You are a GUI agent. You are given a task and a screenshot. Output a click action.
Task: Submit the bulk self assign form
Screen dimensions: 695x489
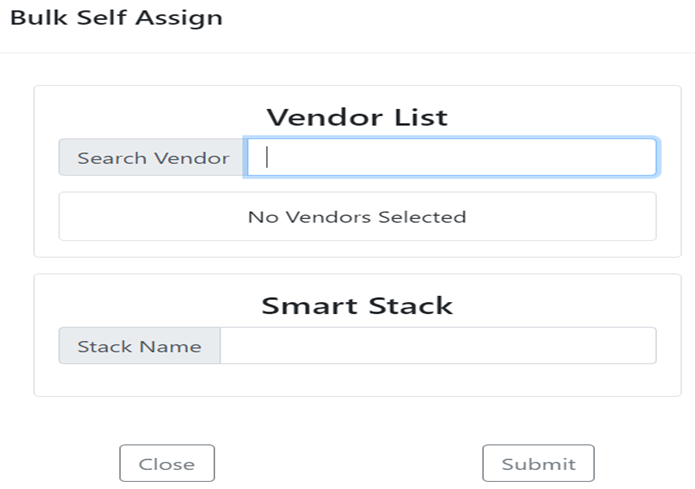coord(539,463)
